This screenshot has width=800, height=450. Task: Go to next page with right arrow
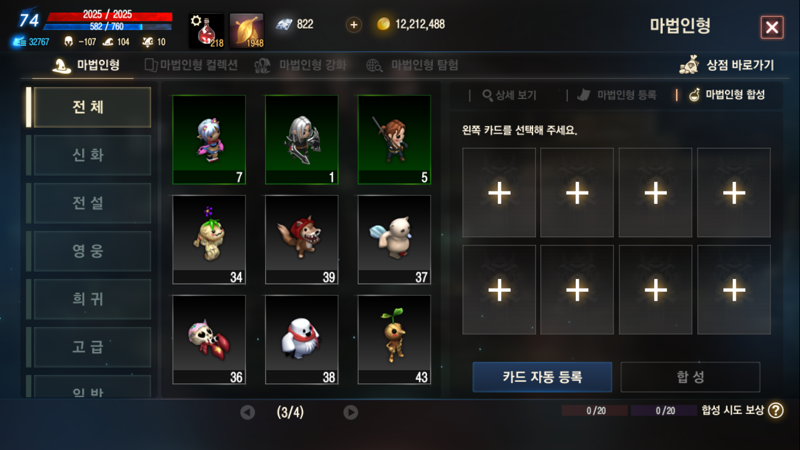(351, 412)
